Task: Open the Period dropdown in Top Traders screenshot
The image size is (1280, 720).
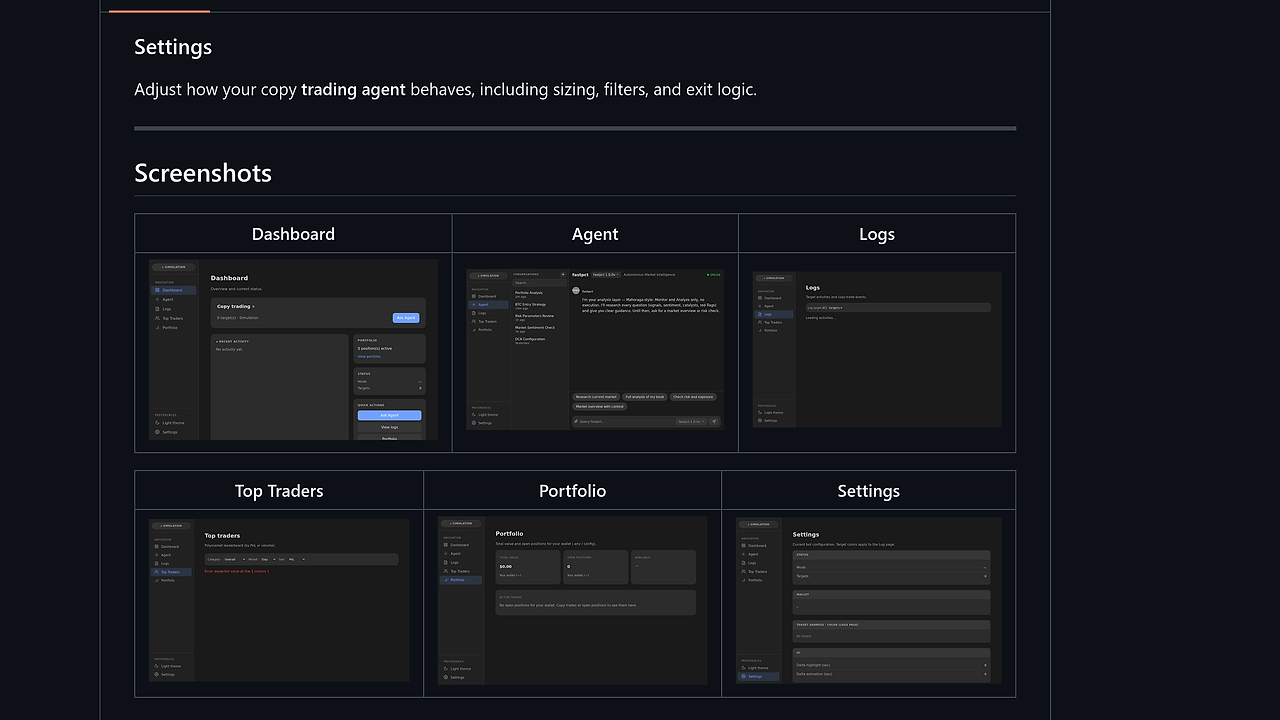Action: 268,559
